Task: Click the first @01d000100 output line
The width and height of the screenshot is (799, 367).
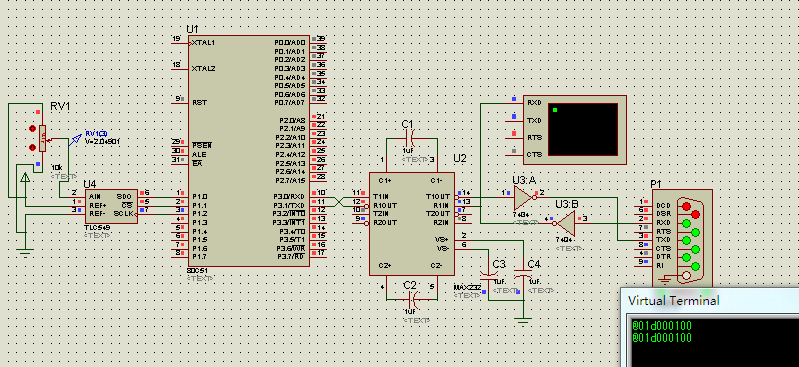Action: 661,326
